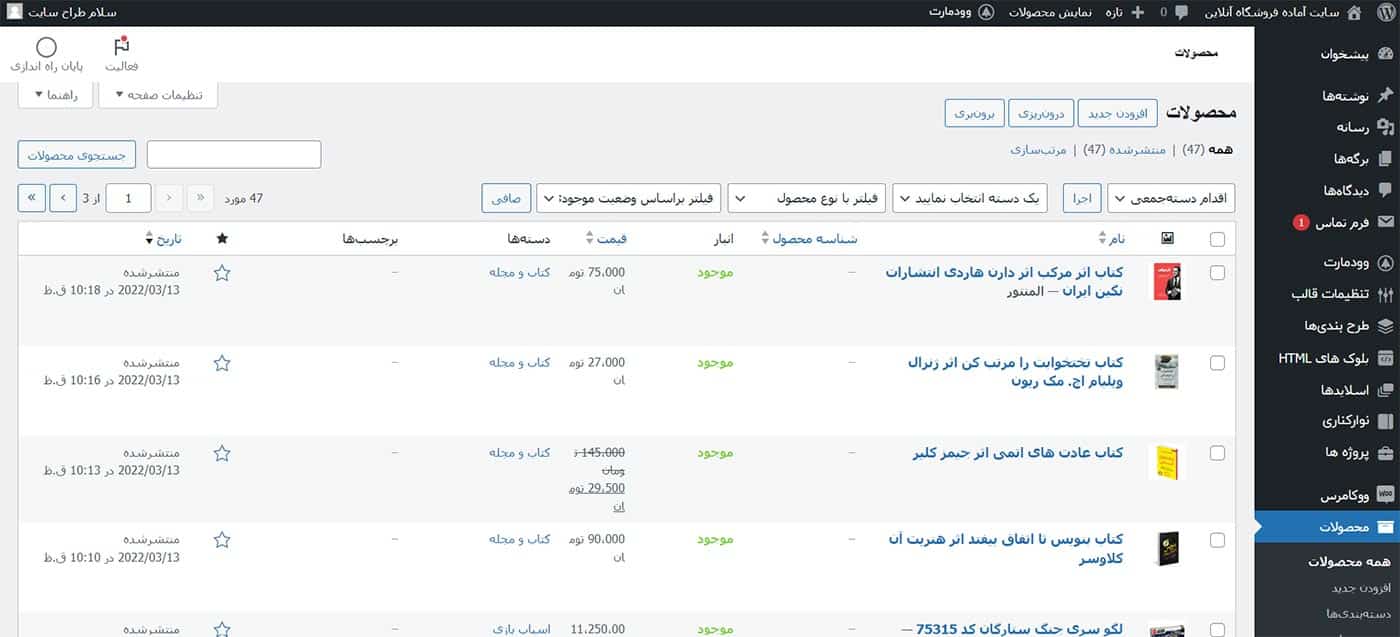1400x637 pixels.
Task: Click the Theme Settings sliders icon (تنظیمات قالب)
Action: tap(1385, 294)
